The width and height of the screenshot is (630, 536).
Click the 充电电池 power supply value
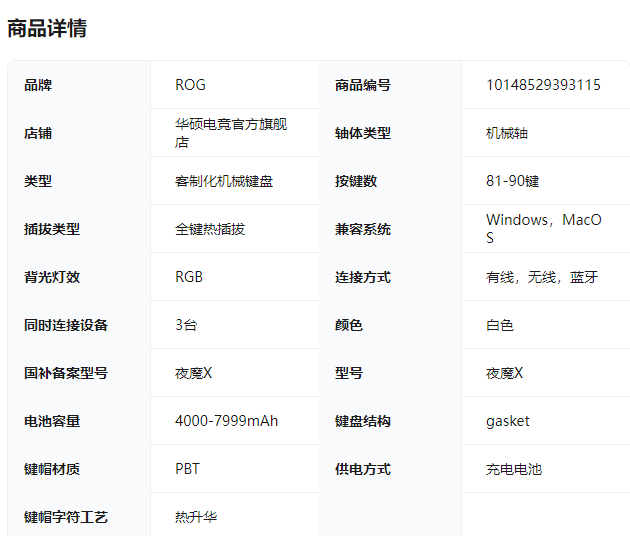514,469
